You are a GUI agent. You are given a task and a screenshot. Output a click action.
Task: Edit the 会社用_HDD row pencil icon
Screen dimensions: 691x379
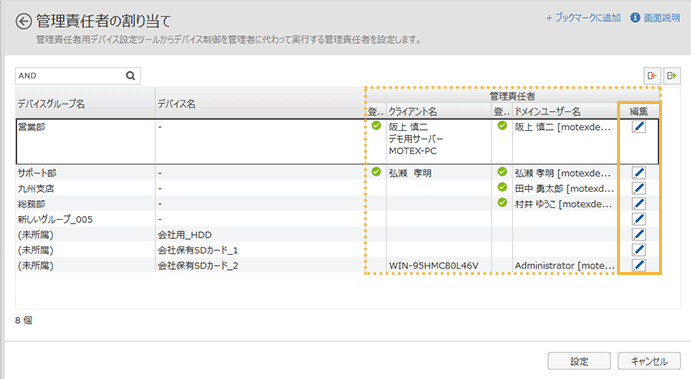pyautogui.click(x=639, y=234)
